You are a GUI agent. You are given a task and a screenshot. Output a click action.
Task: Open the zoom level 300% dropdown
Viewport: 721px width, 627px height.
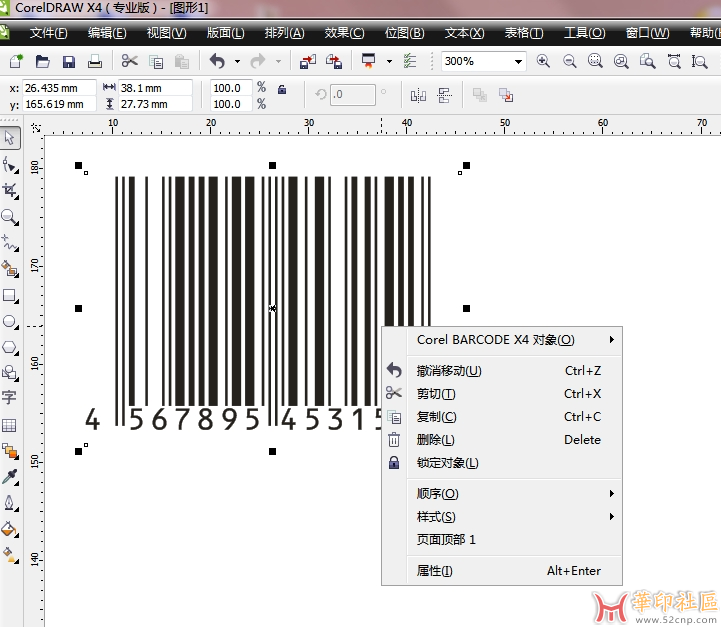point(518,62)
